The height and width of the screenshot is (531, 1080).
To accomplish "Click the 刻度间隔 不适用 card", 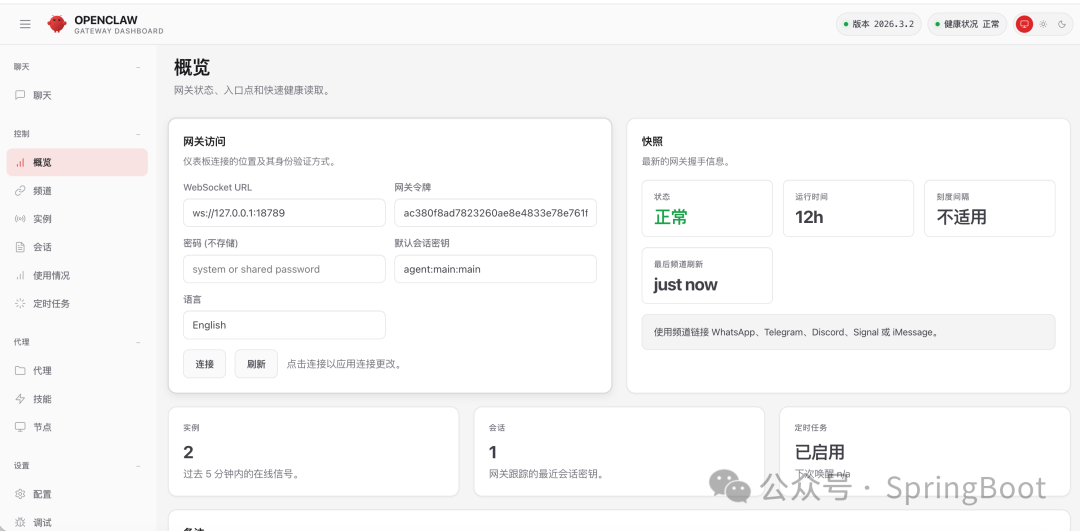I will coord(990,208).
